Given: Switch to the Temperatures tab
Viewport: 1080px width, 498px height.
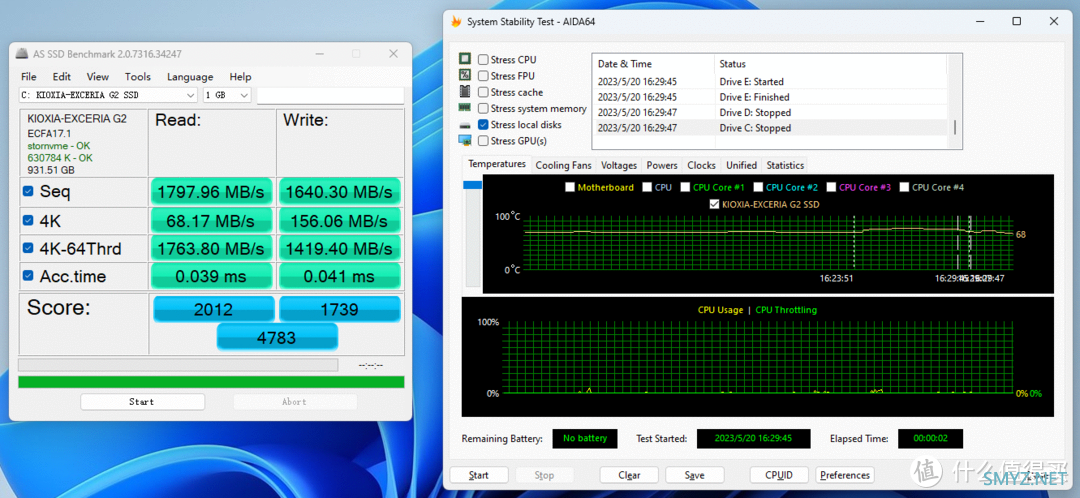Looking at the screenshot, I should click(x=497, y=164).
